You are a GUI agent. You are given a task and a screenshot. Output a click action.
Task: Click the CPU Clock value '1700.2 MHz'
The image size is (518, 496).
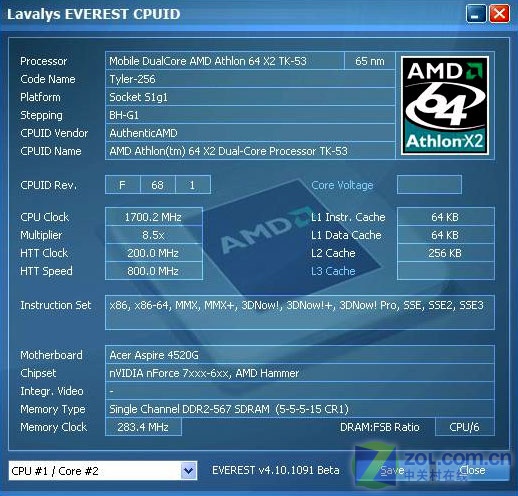pyautogui.click(x=153, y=217)
